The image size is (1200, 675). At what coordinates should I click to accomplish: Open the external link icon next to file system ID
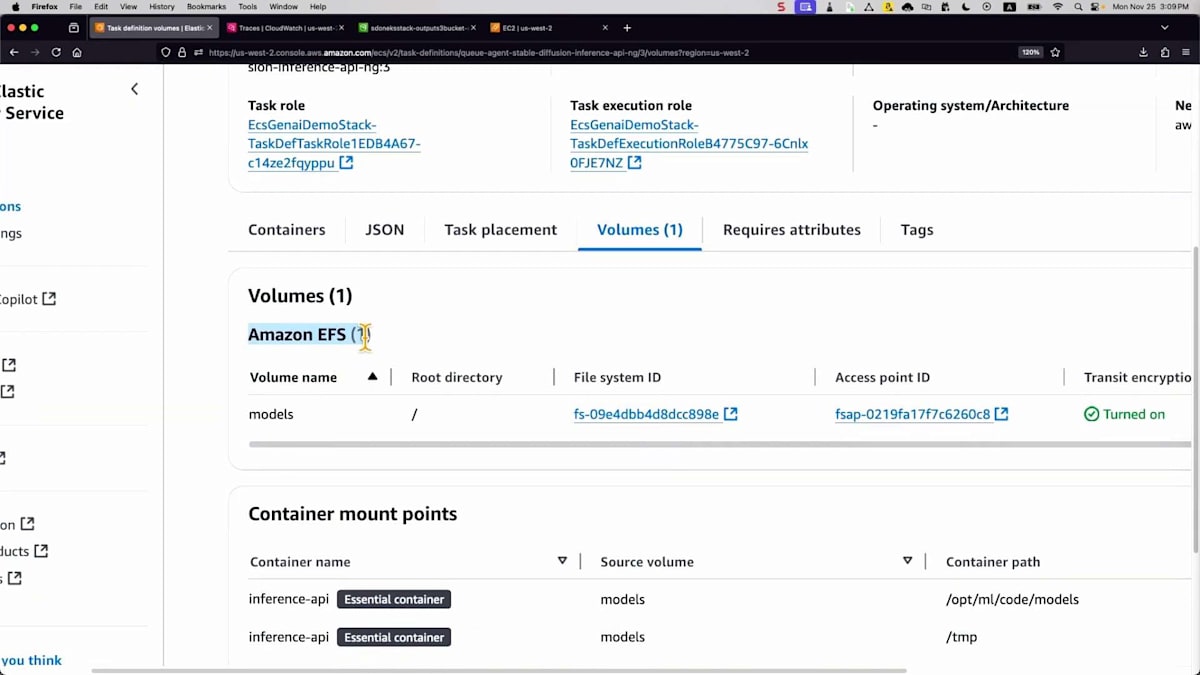[x=731, y=414]
